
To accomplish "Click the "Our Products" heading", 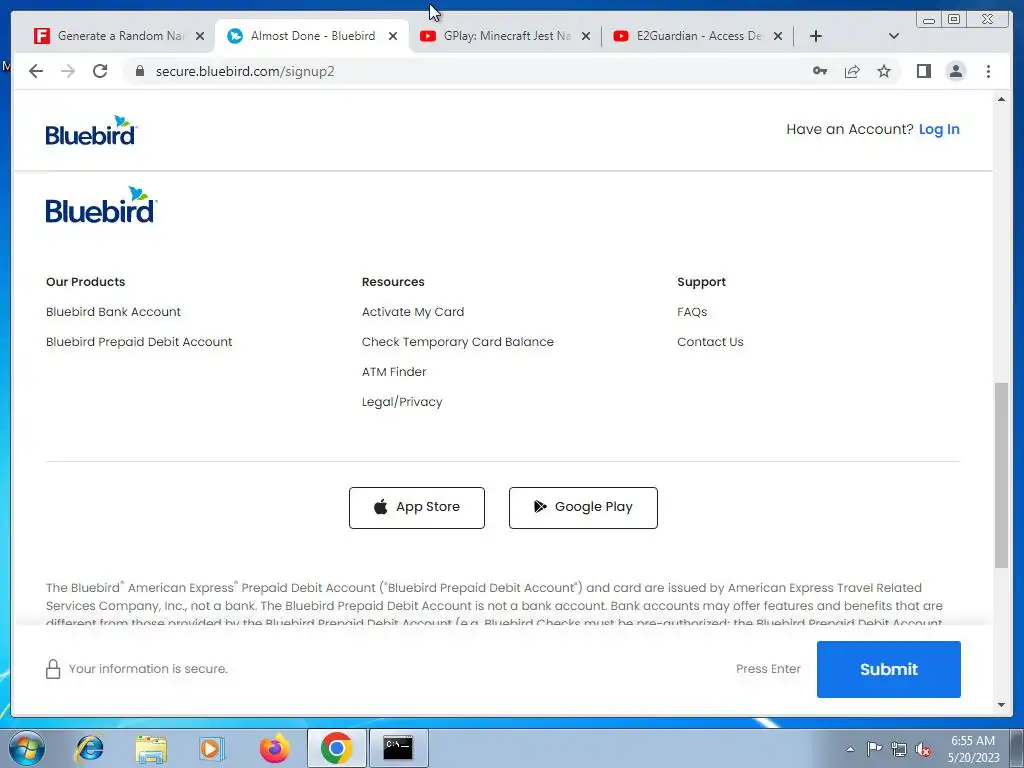I will pos(86,282).
